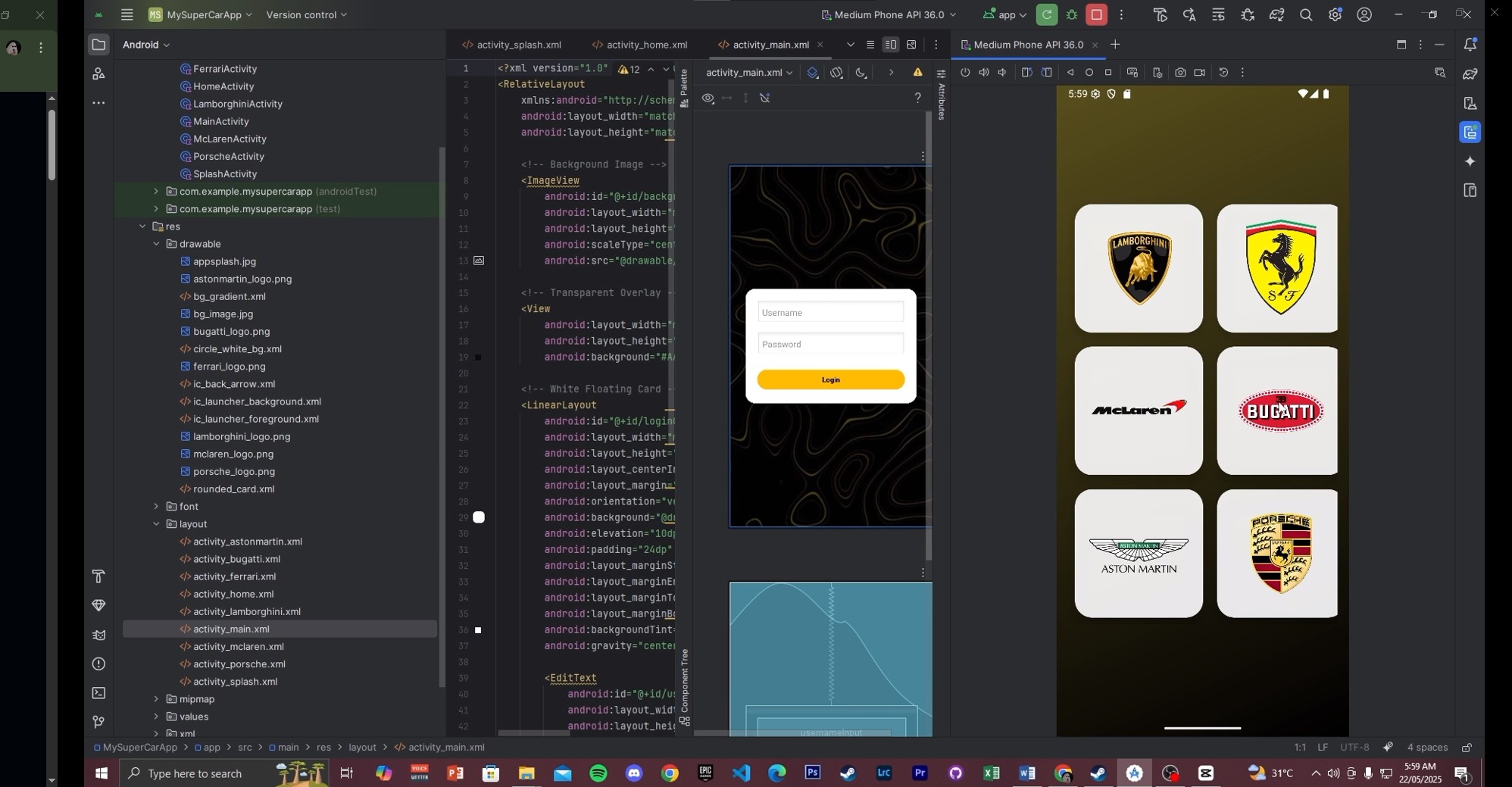This screenshot has height=787, width=1512.
Task: Toggle the Component Tree panel
Action: tap(685, 688)
